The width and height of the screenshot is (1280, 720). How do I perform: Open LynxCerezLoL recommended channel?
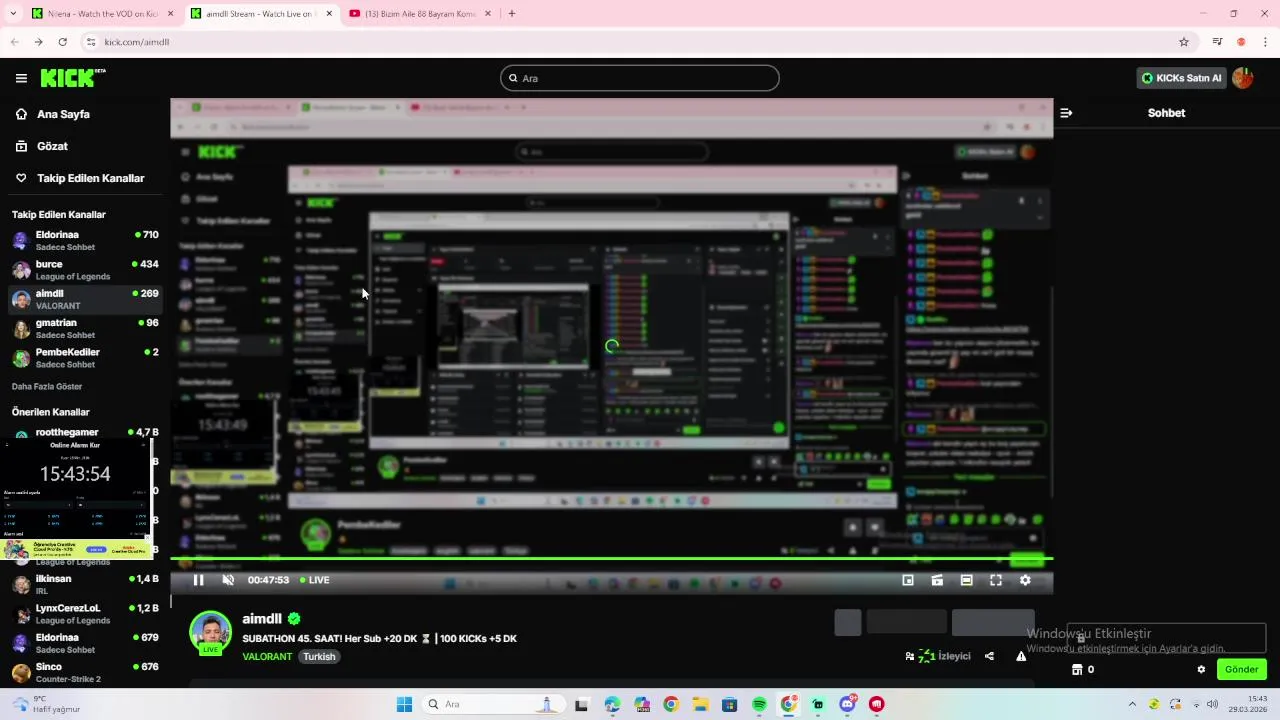pyautogui.click(x=85, y=613)
